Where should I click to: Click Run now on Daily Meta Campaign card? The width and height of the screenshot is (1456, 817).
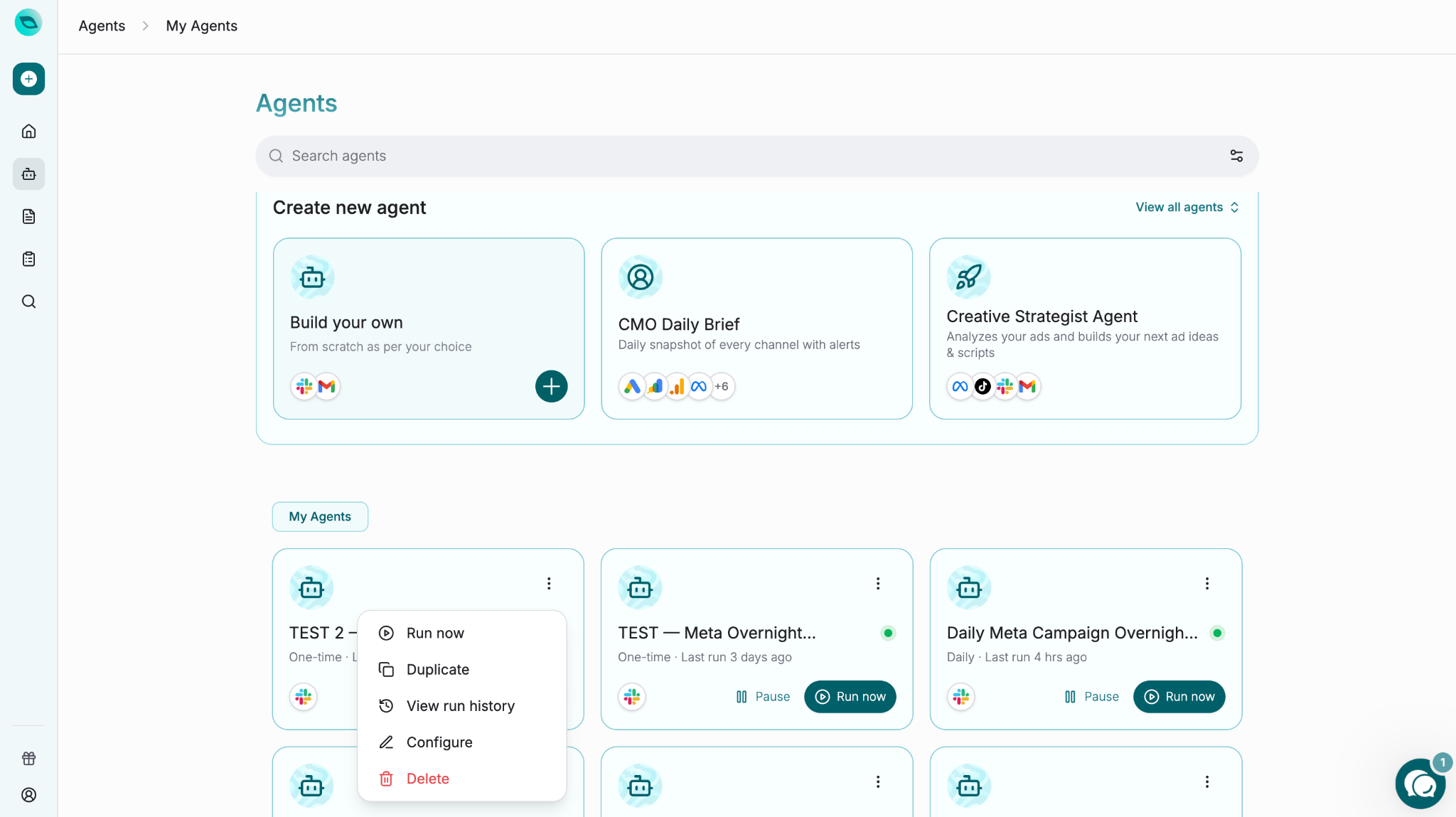pos(1179,697)
